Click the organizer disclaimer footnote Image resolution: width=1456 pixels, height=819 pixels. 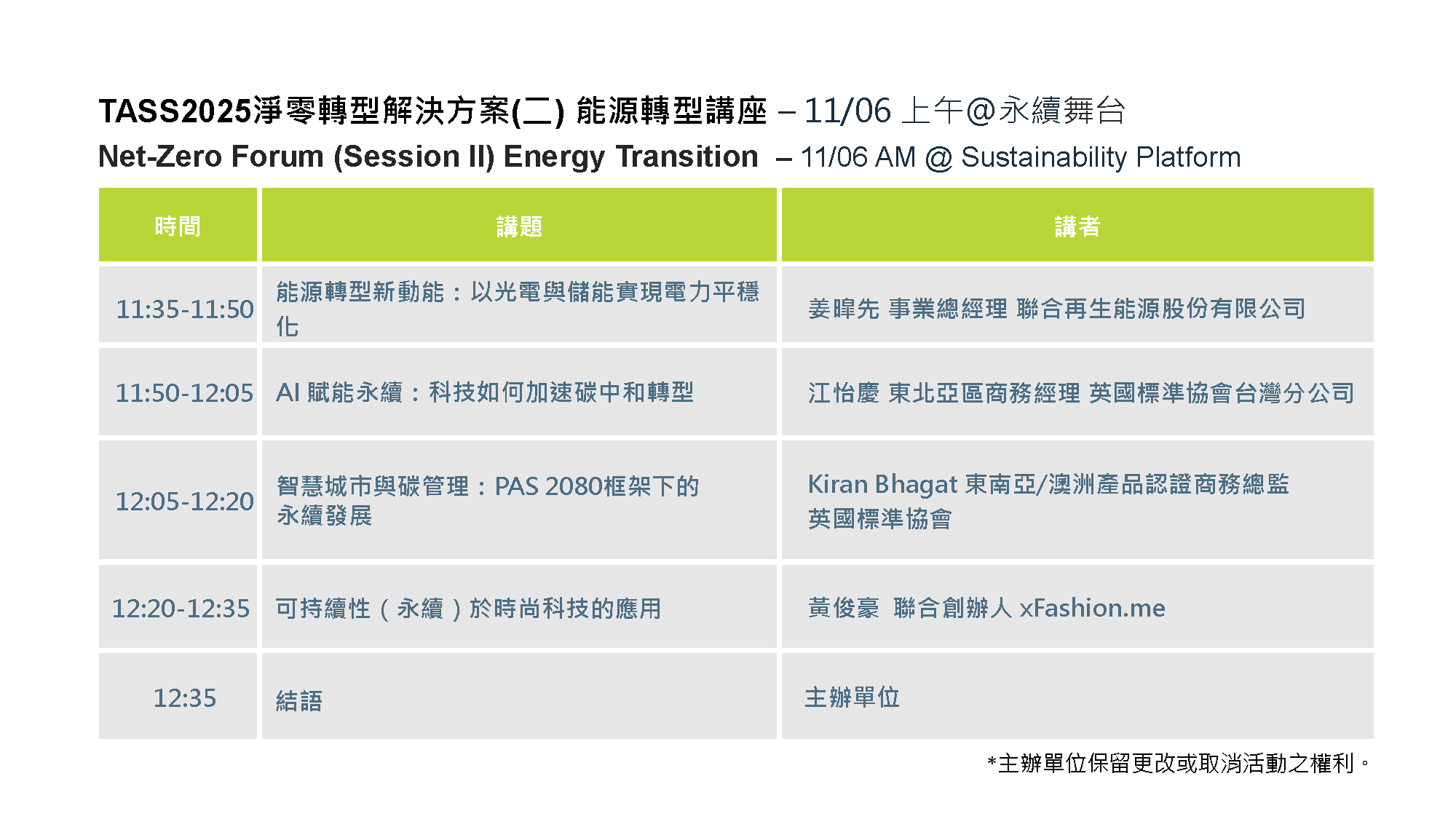point(1178,763)
